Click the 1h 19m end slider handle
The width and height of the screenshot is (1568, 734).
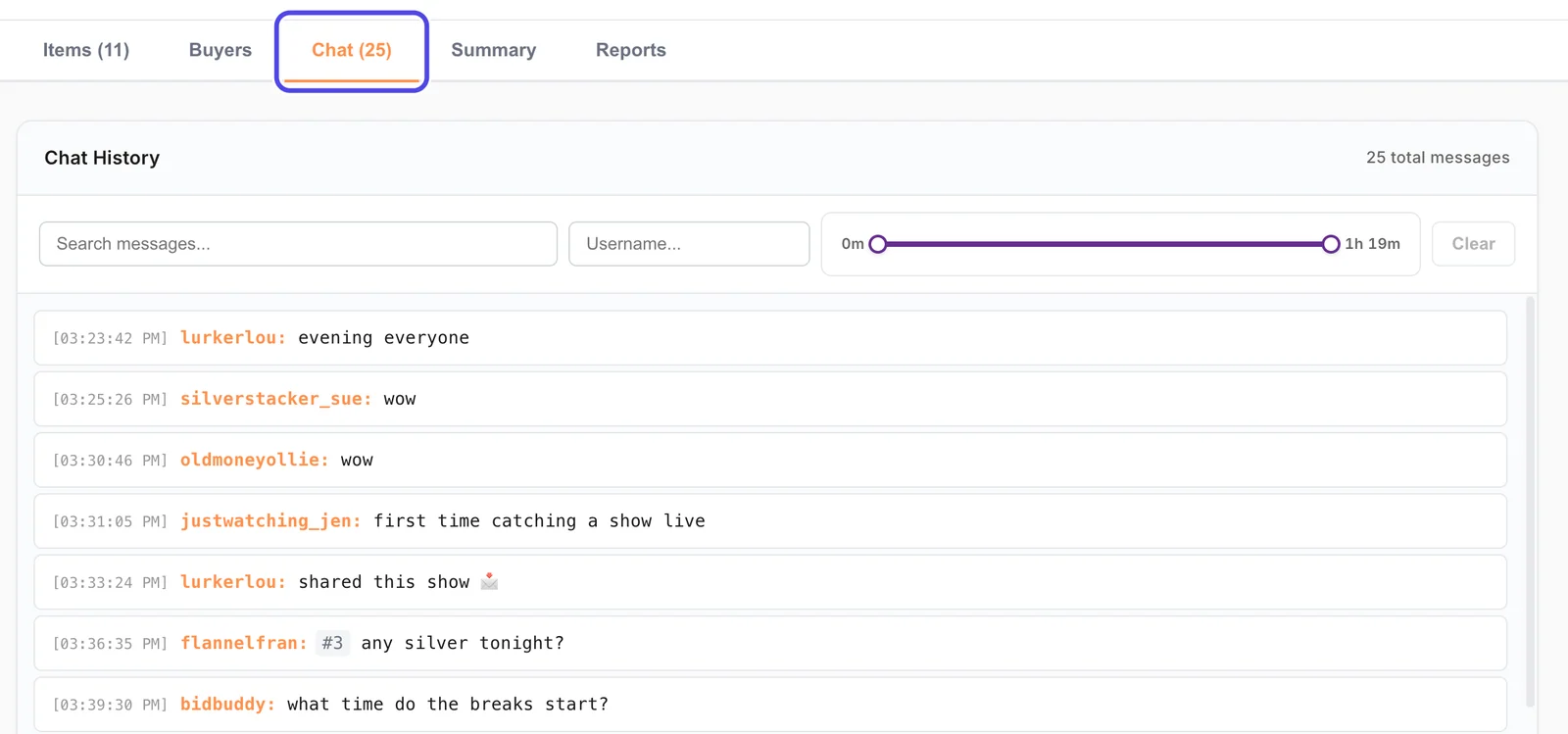coord(1331,244)
